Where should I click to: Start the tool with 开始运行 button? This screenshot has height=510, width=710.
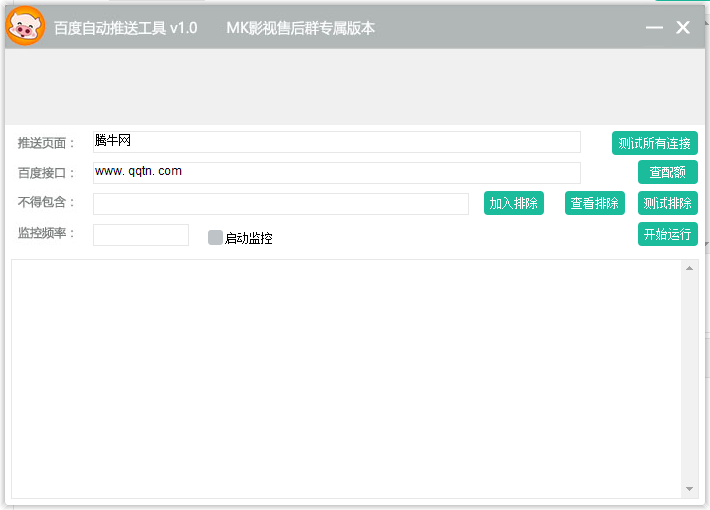coord(667,234)
